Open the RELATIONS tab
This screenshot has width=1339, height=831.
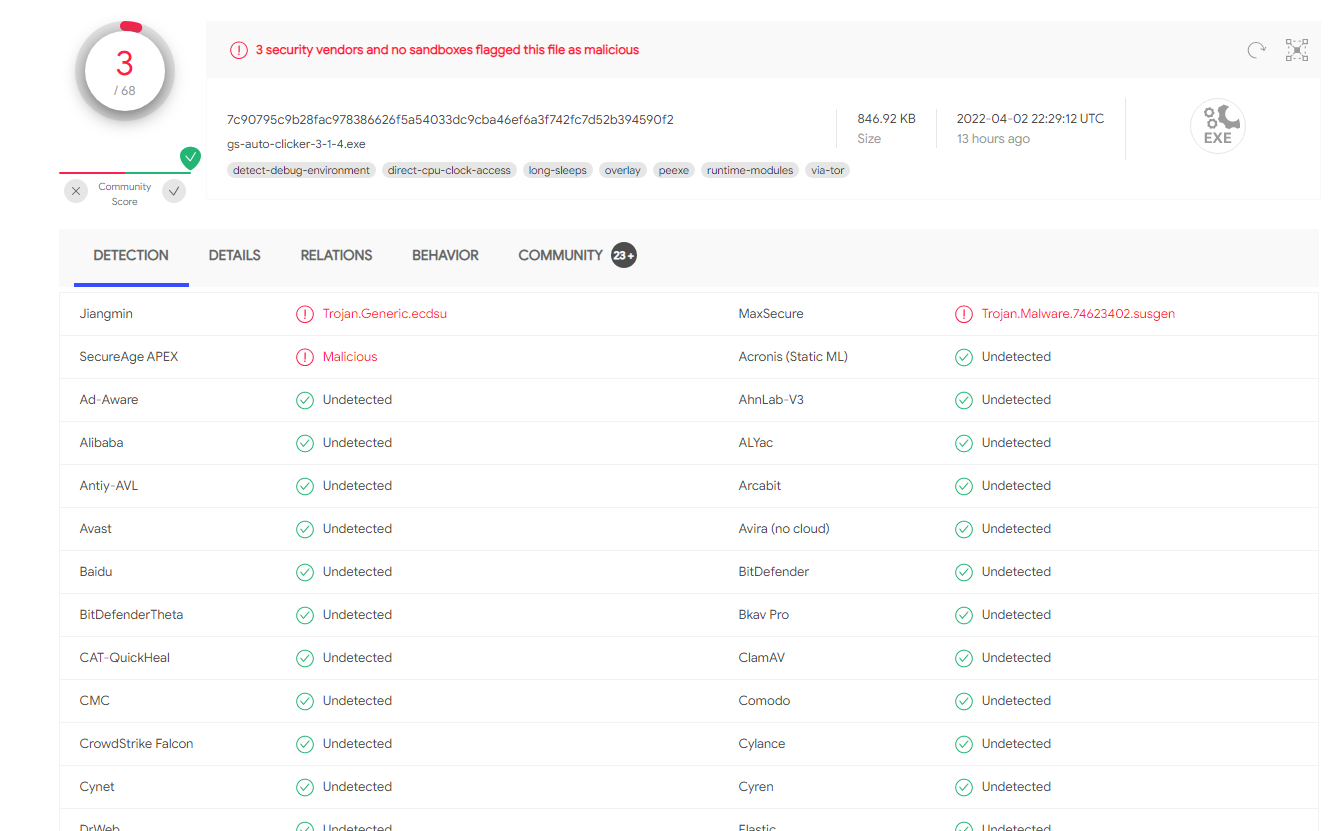pos(336,256)
